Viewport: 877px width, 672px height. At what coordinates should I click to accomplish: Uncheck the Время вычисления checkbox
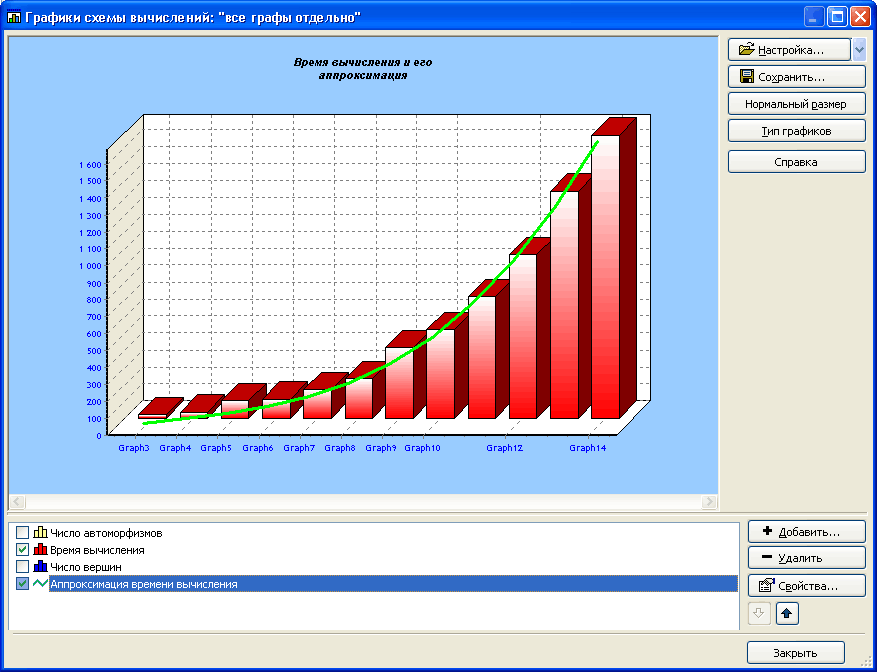click(x=22, y=549)
